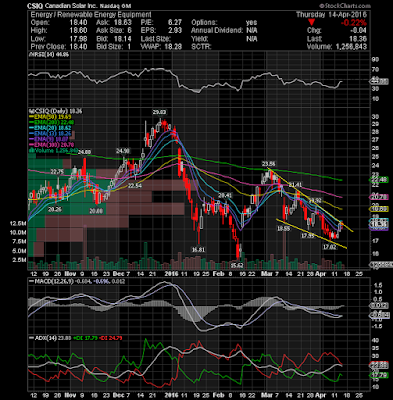Click the 0.012 MACD histogram axis tag

pyautogui.click(x=378, y=305)
